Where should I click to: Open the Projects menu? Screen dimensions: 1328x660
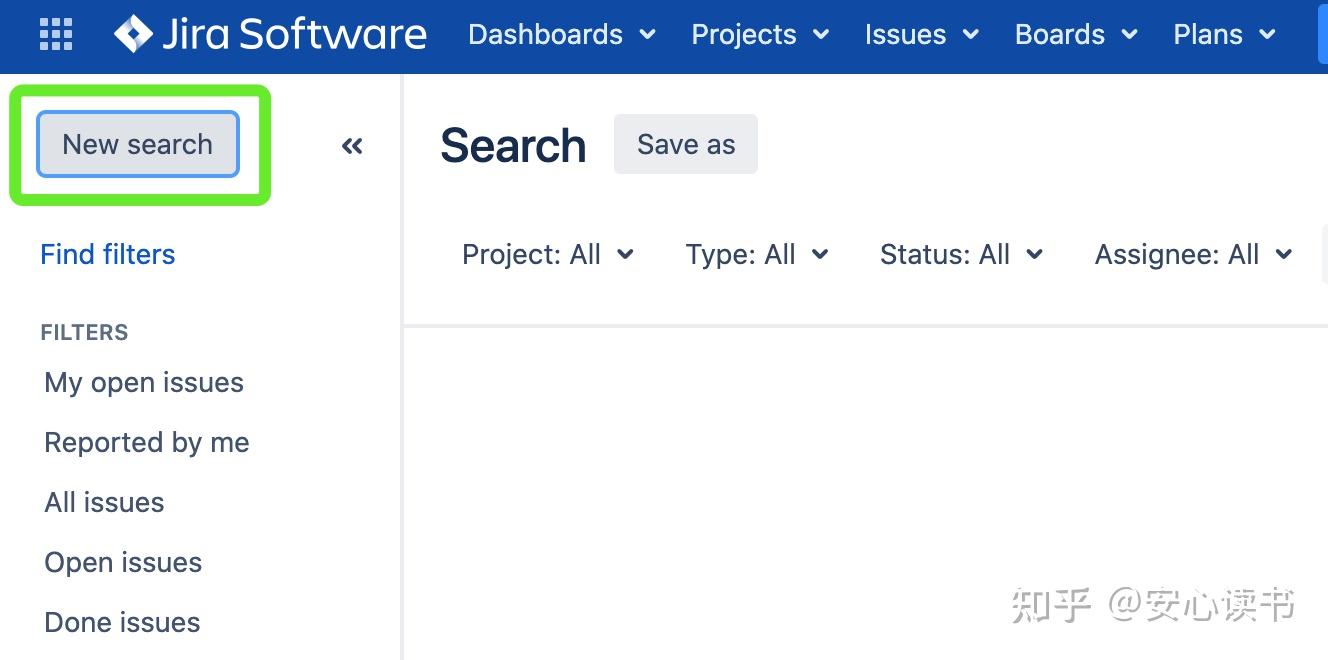(x=761, y=34)
